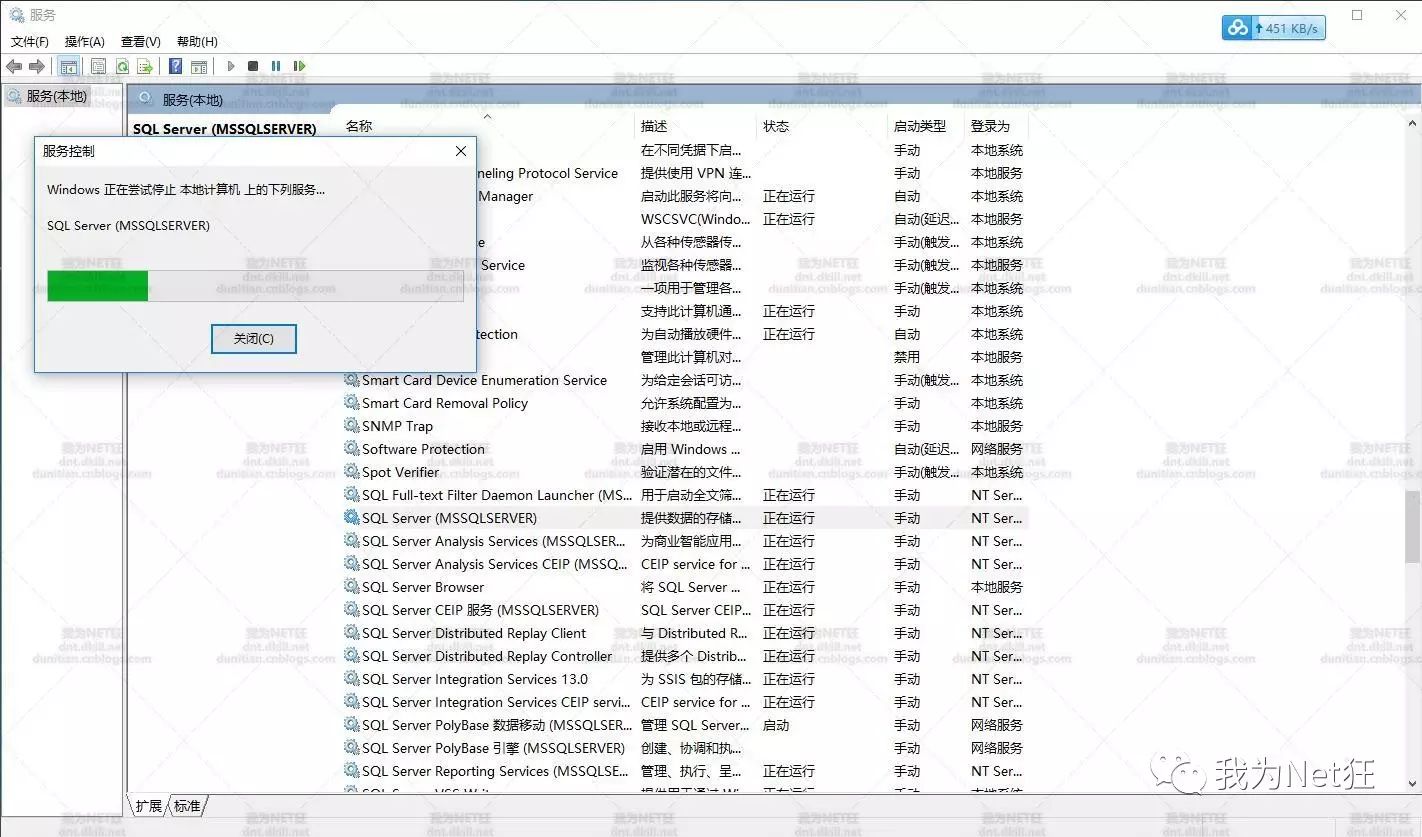Click the 禁用 startup type cell
The image size is (1422, 837).
907,357
